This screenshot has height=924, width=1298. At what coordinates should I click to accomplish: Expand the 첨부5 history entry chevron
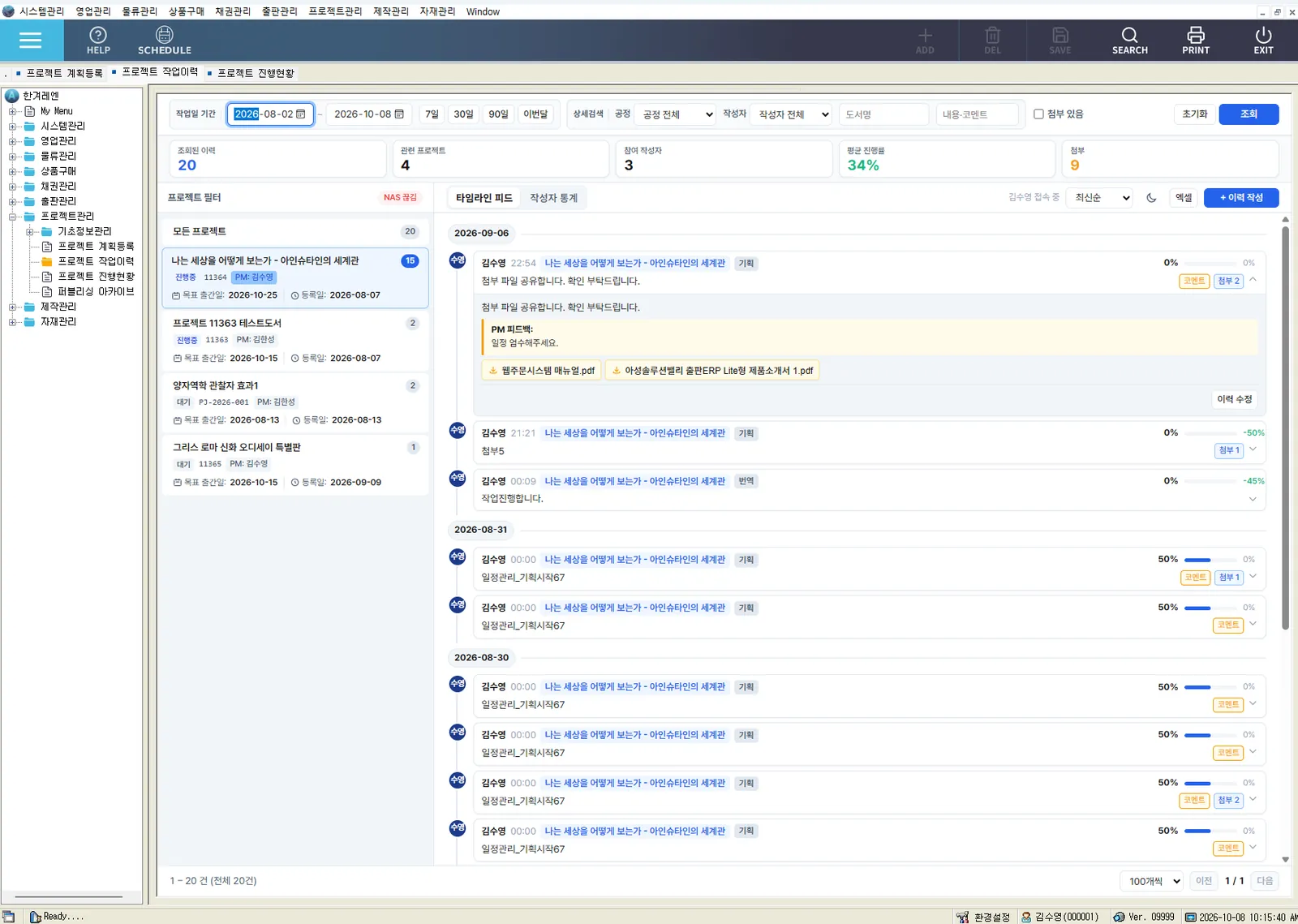point(1253,449)
